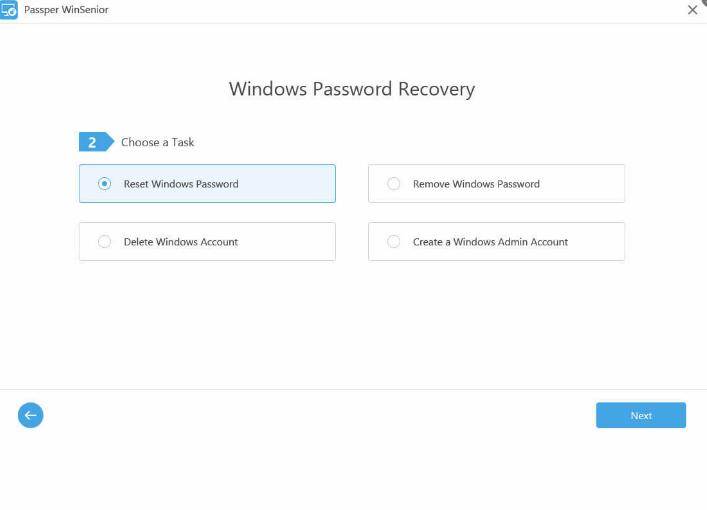The height and width of the screenshot is (510, 707).
Task: Select the Remove Windows Password radio button
Action: [394, 184]
